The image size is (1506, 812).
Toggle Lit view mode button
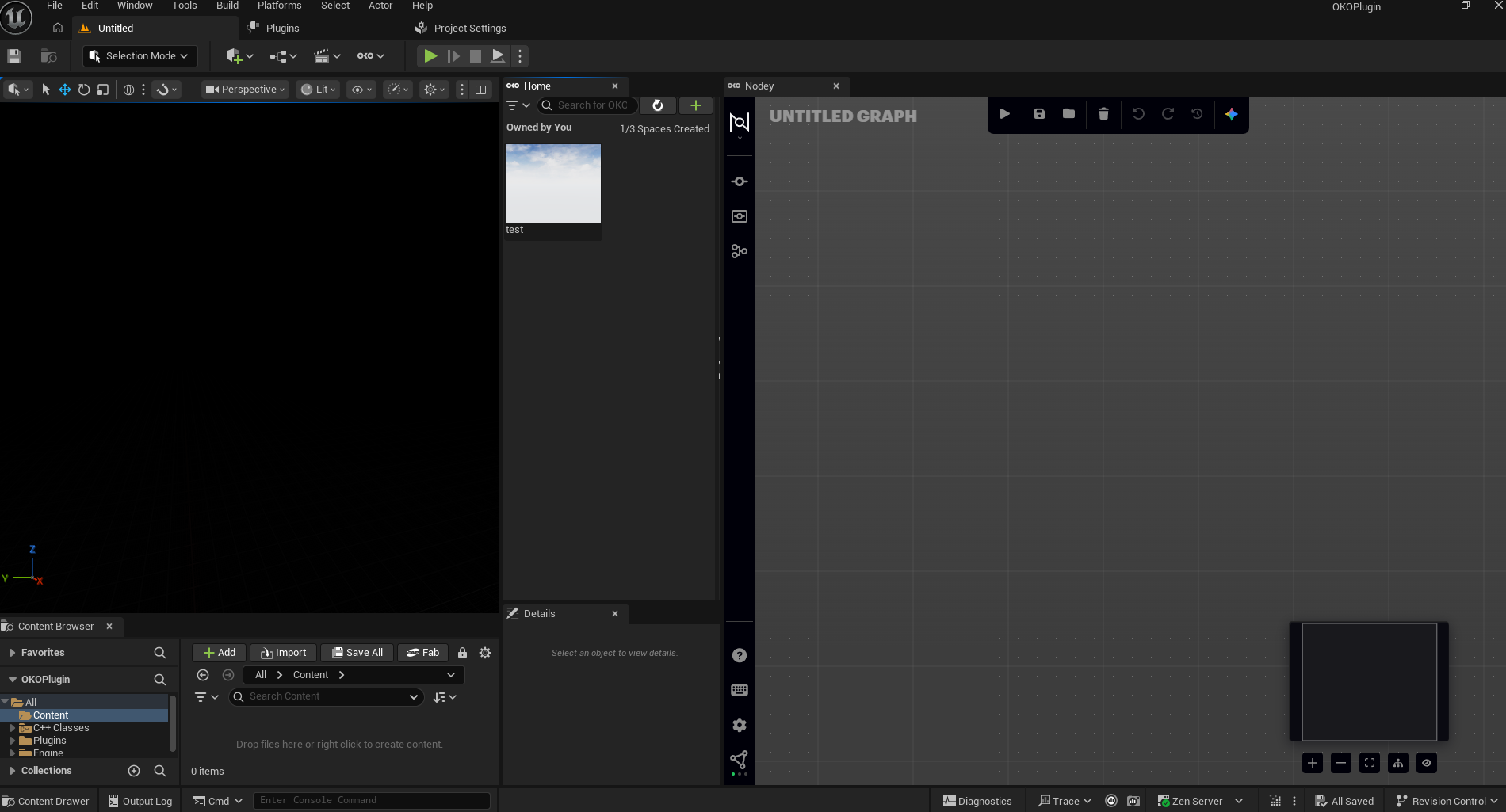pyautogui.click(x=319, y=90)
